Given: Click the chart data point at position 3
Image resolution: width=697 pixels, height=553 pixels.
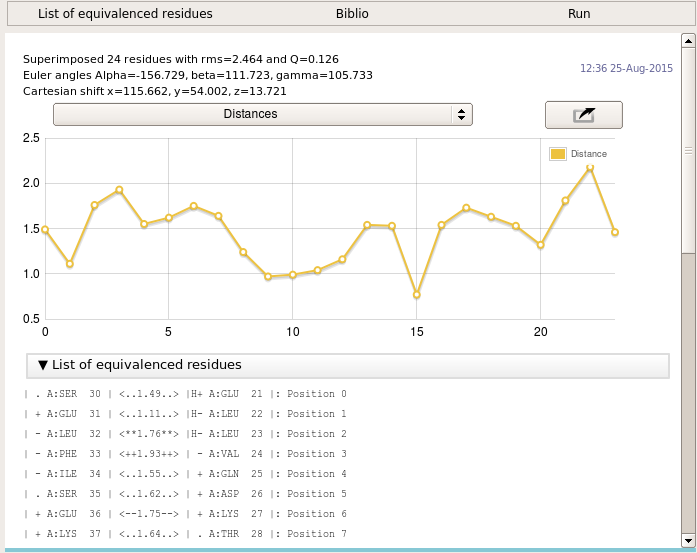Looking at the screenshot, I should pyautogui.click(x=119, y=190).
